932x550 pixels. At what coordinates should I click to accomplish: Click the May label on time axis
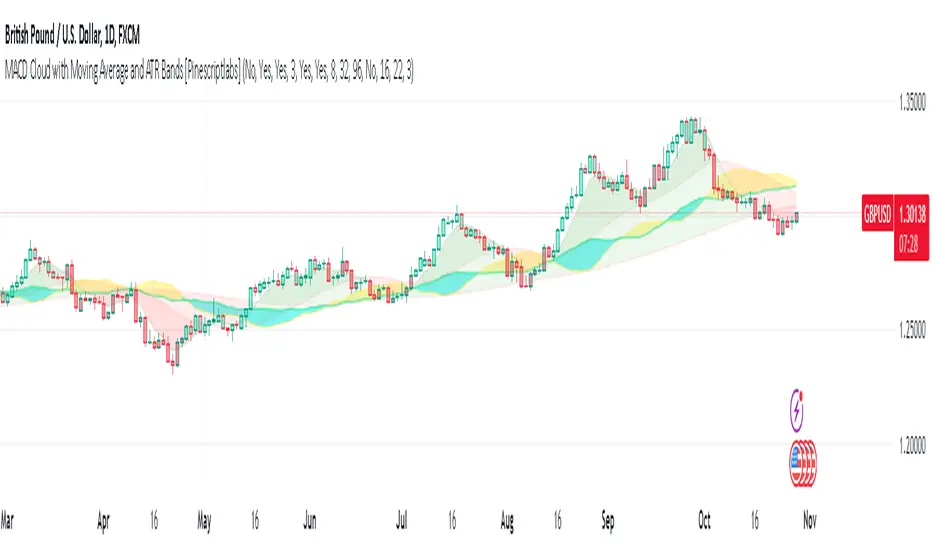point(204,521)
